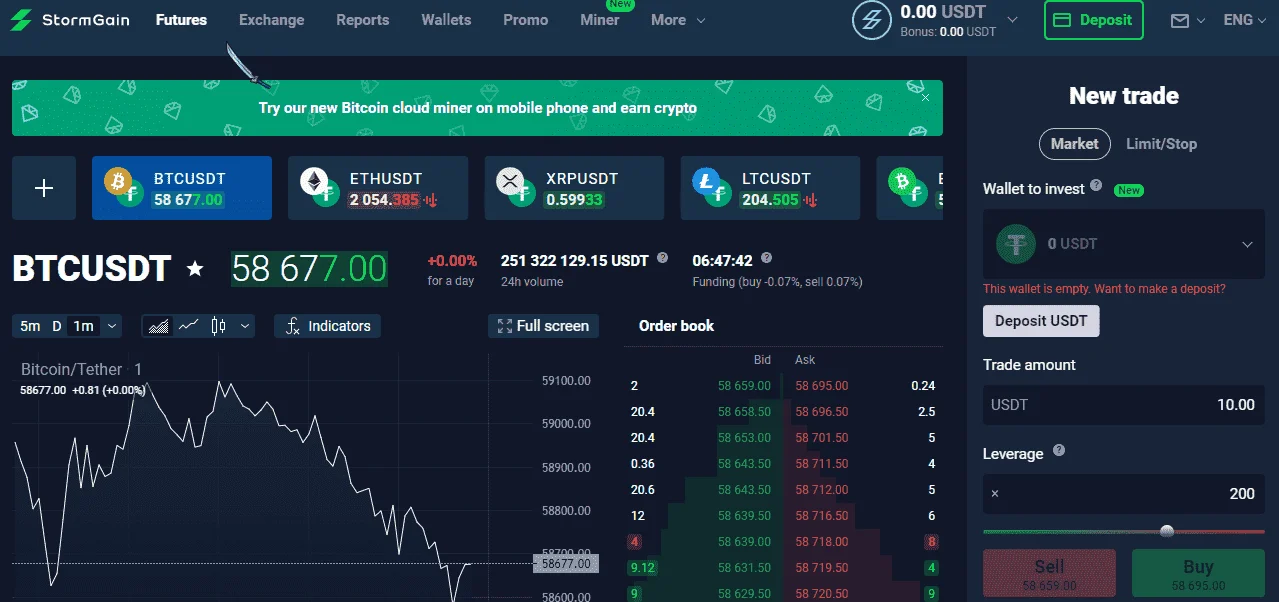1279x602 pixels.
Task: Set chart interval to D
Action: click(57, 326)
